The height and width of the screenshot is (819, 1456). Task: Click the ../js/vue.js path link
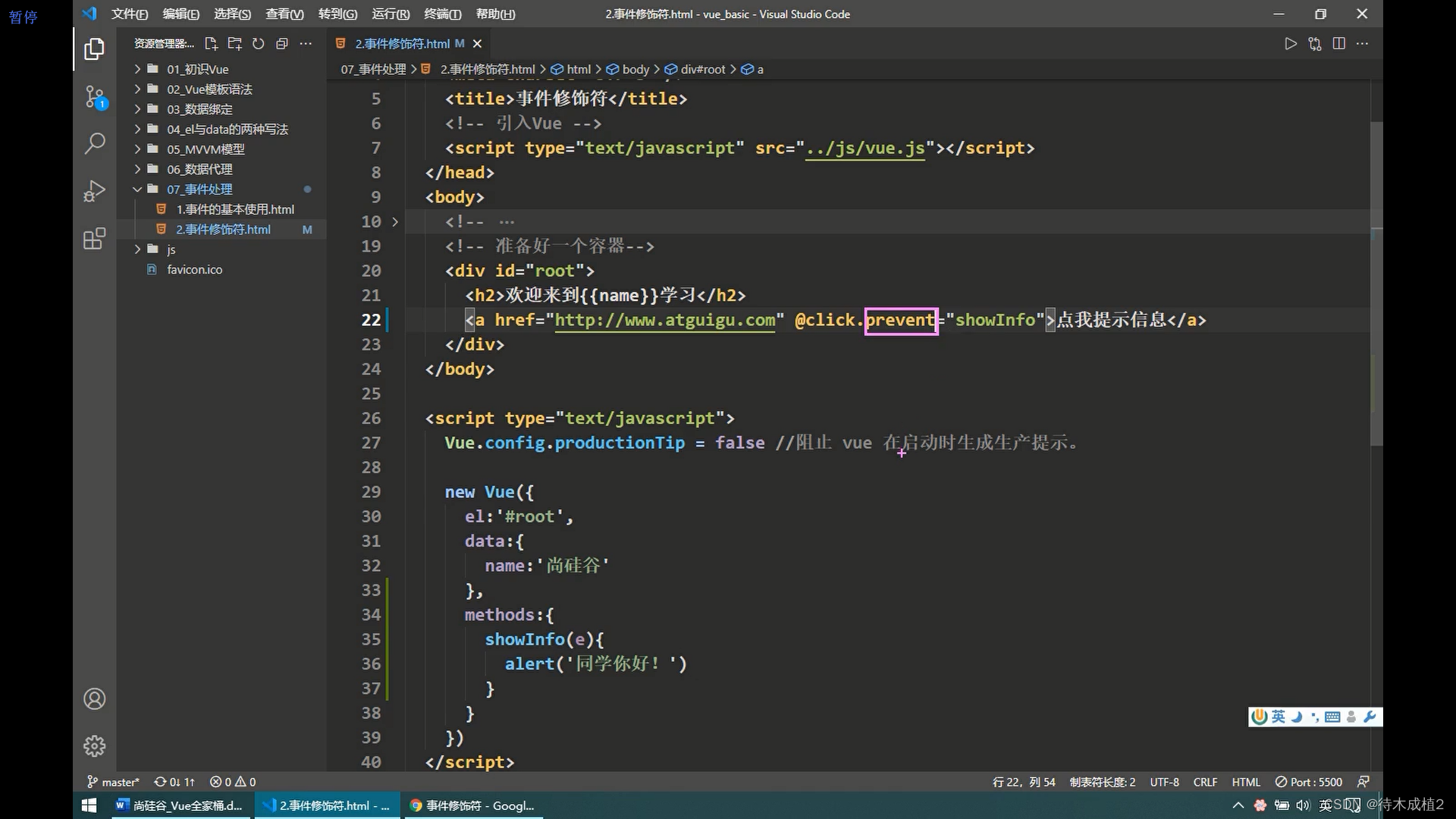point(865,148)
